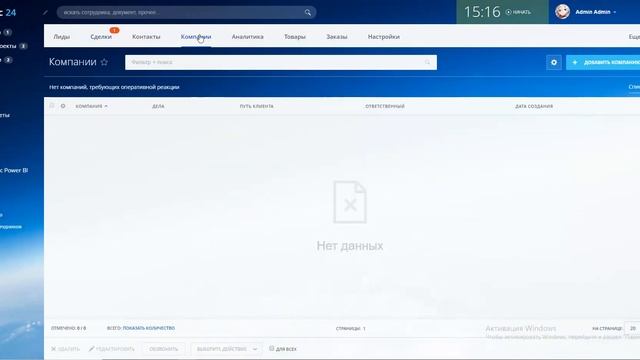The image size is (640, 360).
Task: Click the Ответственный column header
Action: coord(385,106)
